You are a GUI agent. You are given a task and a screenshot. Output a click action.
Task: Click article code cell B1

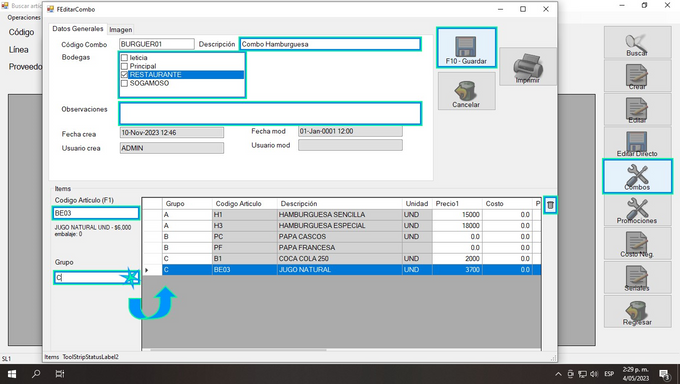pyautogui.click(x=245, y=259)
